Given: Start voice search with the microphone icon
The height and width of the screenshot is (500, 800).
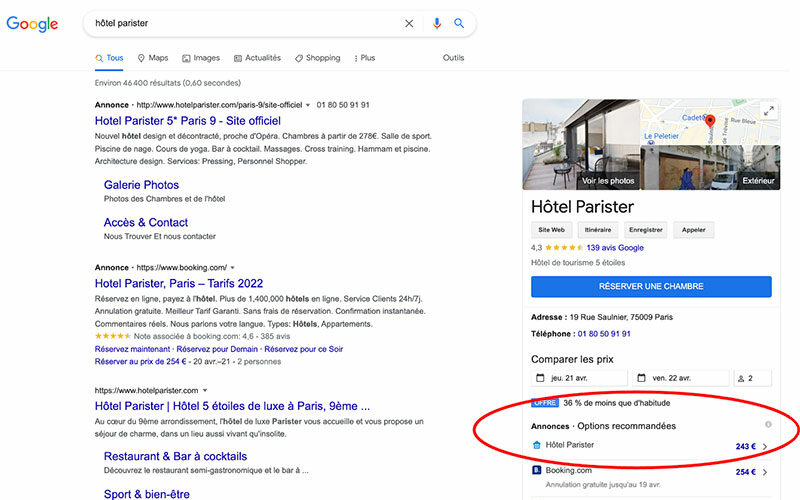Looking at the screenshot, I should (437, 23).
